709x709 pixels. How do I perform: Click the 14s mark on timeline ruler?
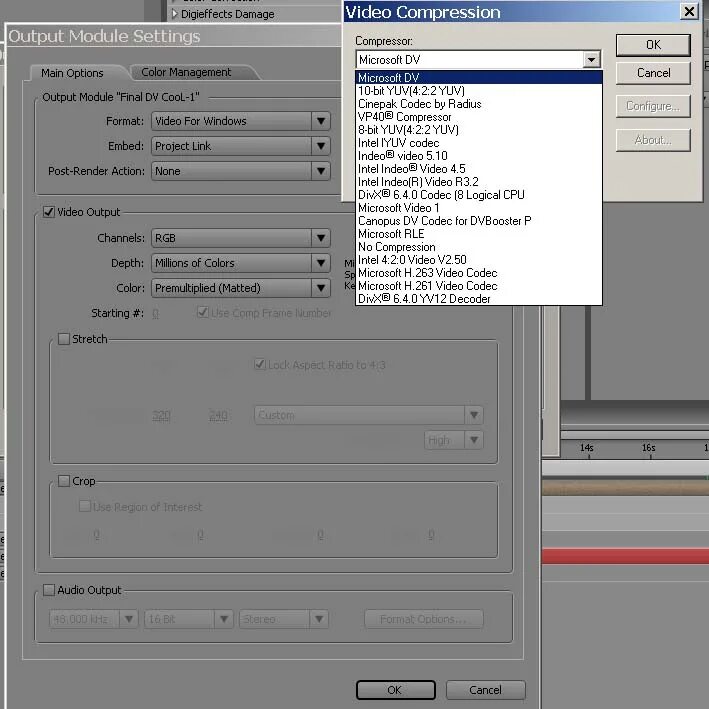[587, 448]
